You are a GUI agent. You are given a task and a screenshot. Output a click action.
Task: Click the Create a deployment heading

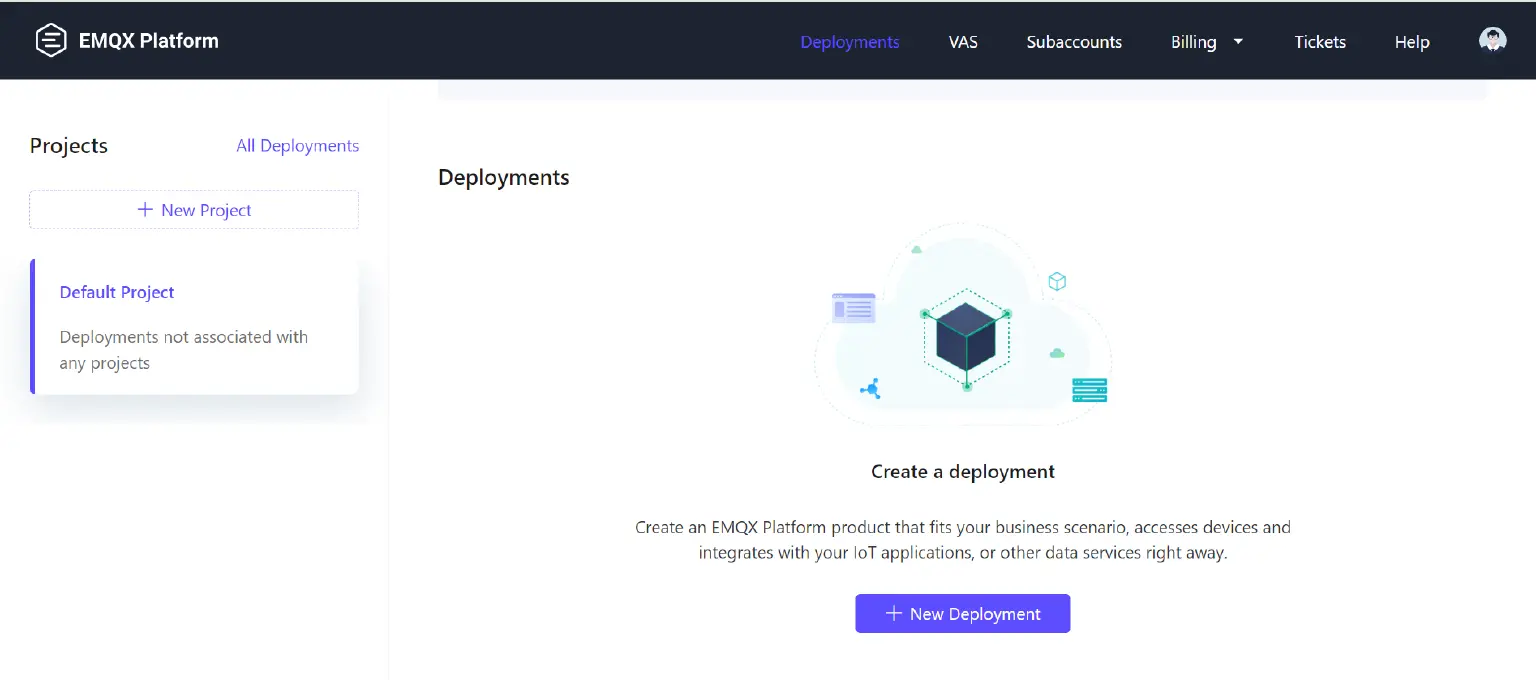pos(962,471)
